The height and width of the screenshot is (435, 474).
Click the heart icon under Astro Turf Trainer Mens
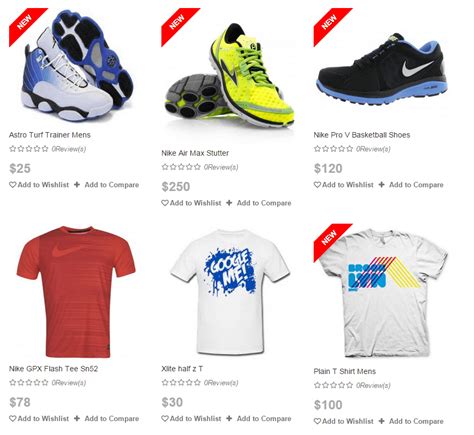point(13,185)
